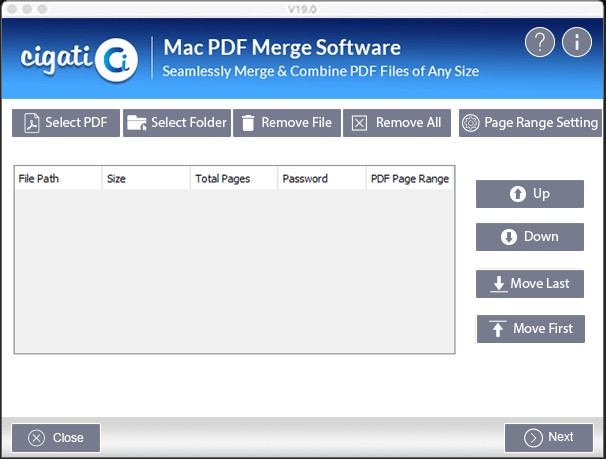
Task: Move selected file Up
Action: pos(530,194)
